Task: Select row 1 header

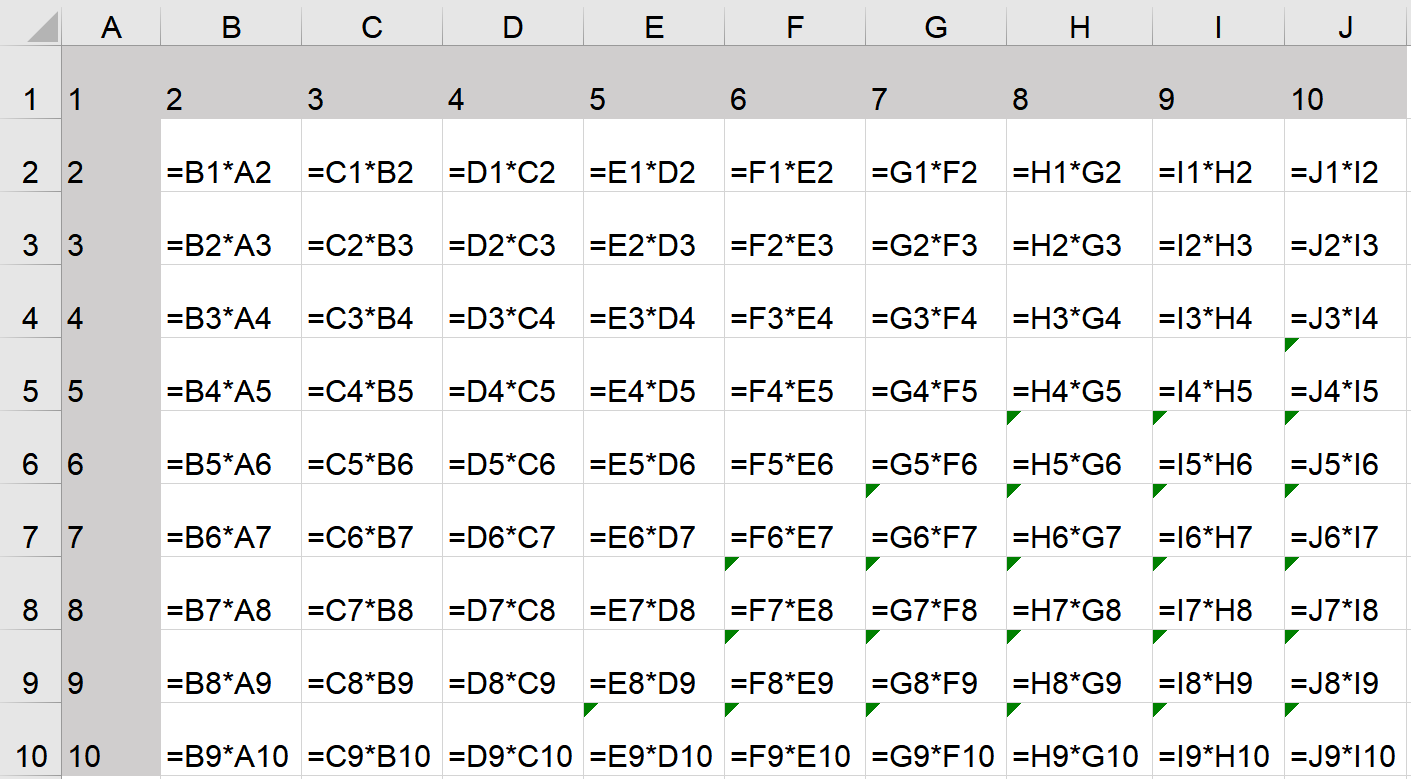Action: (x=30, y=82)
